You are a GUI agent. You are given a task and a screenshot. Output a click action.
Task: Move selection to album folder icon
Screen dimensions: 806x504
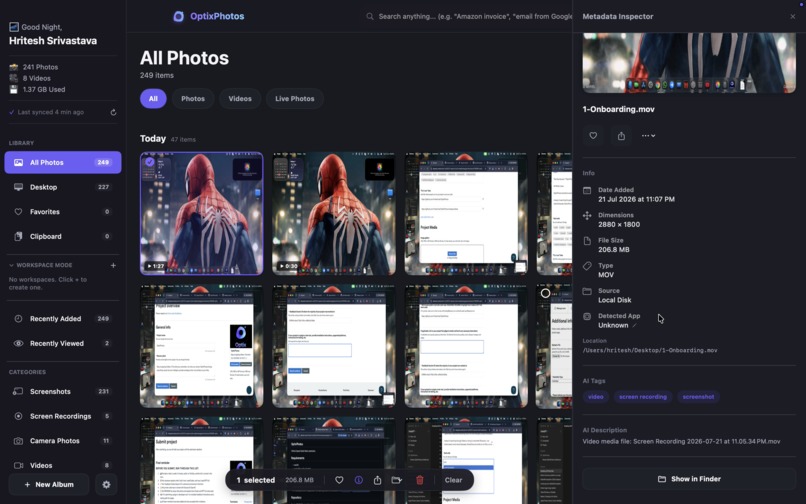click(x=396, y=480)
